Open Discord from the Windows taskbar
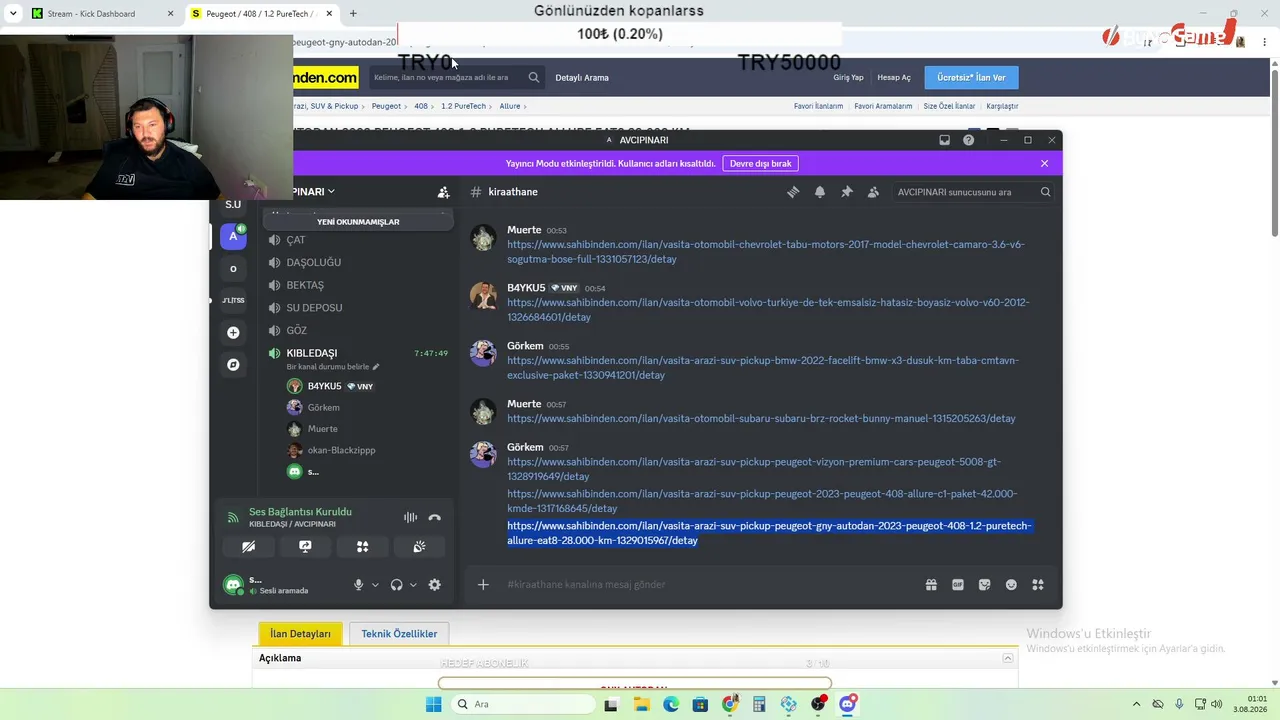Image resolution: width=1280 pixels, height=720 pixels. coord(848,704)
